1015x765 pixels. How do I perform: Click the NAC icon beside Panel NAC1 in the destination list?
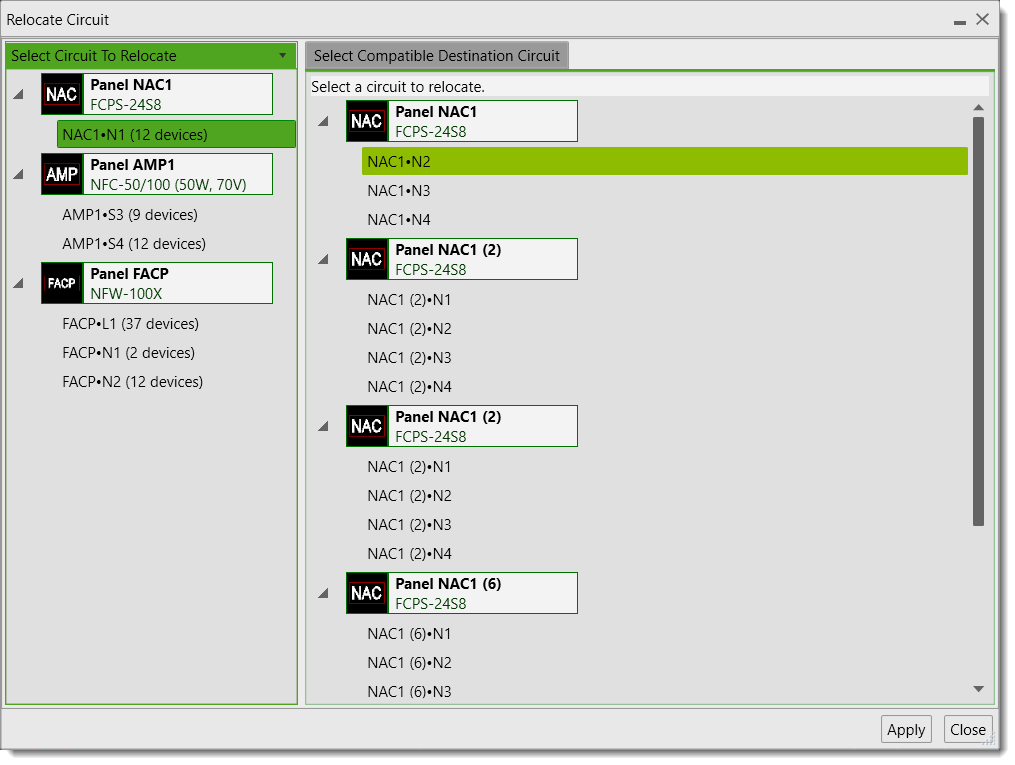point(367,121)
